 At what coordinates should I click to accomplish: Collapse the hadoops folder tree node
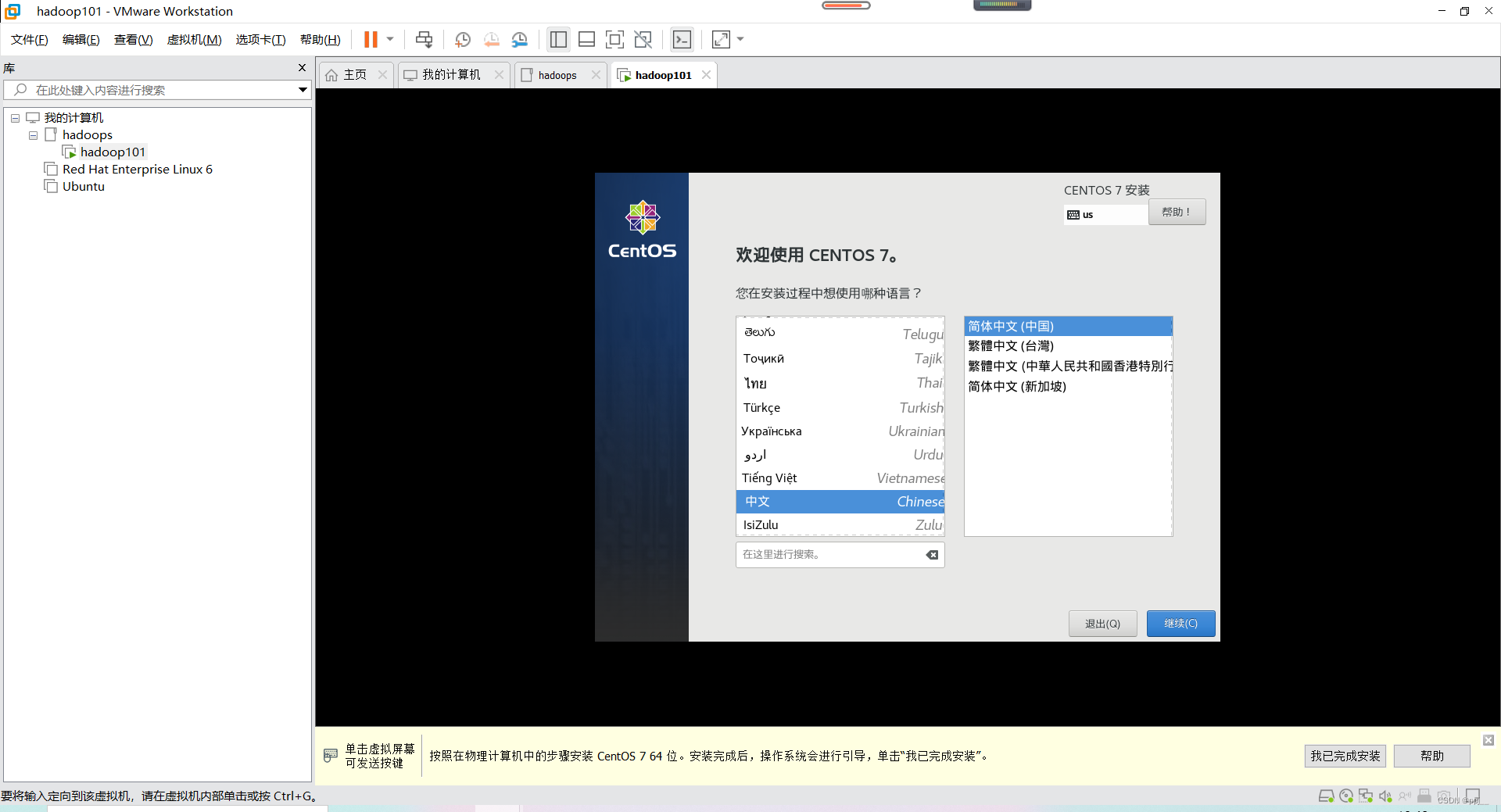pos(33,135)
